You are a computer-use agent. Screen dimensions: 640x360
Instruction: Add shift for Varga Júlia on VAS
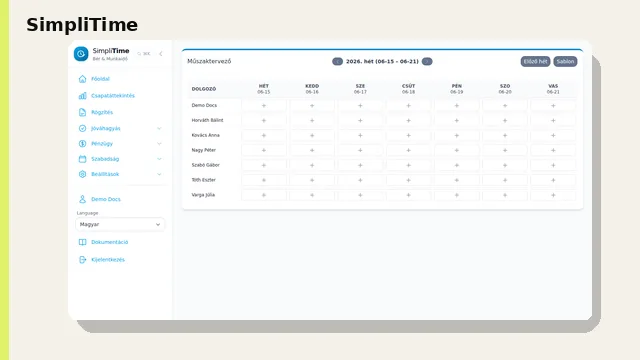[x=553, y=195]
